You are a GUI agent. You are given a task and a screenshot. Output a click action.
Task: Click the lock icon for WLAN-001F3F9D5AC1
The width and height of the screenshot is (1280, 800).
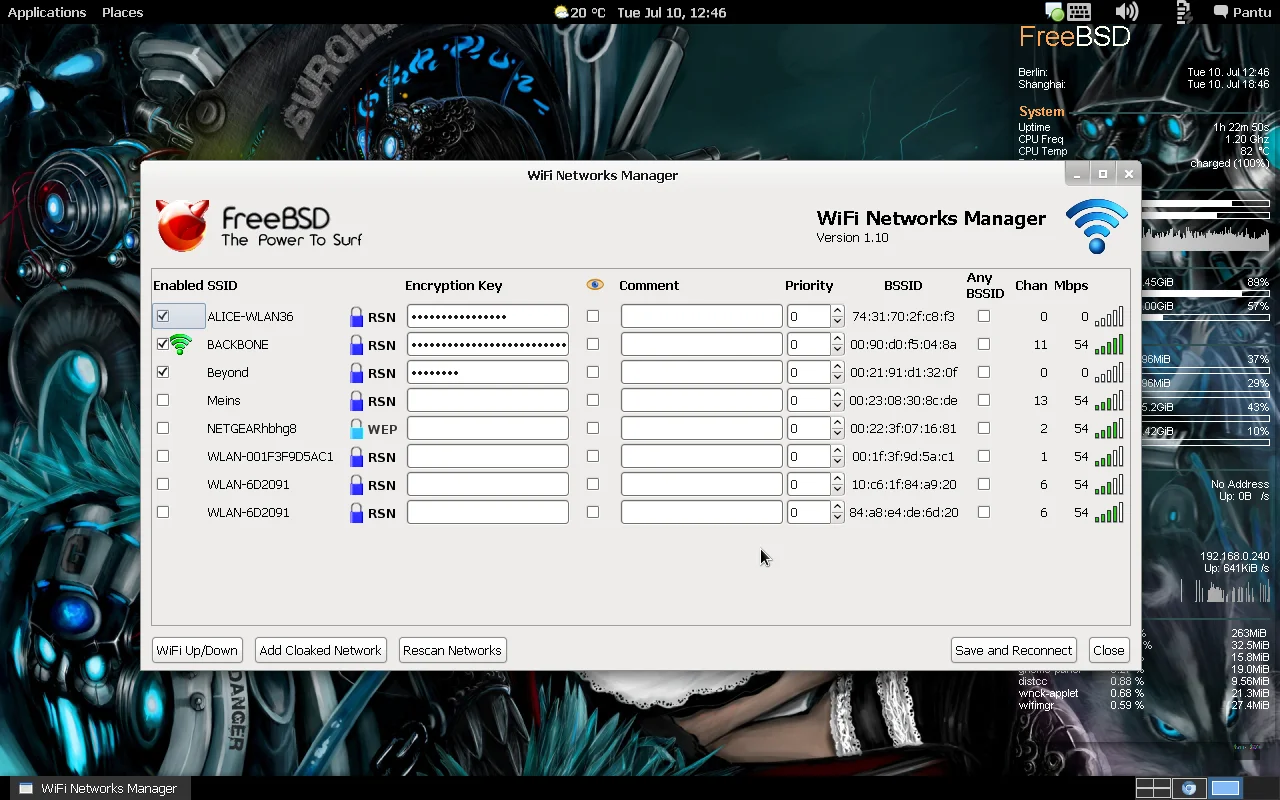click(x=356, y=457)
